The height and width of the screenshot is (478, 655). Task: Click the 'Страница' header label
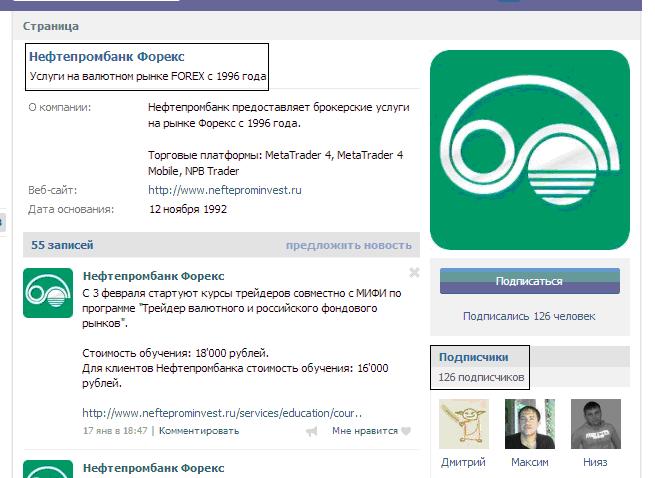(x=51, y=26)
